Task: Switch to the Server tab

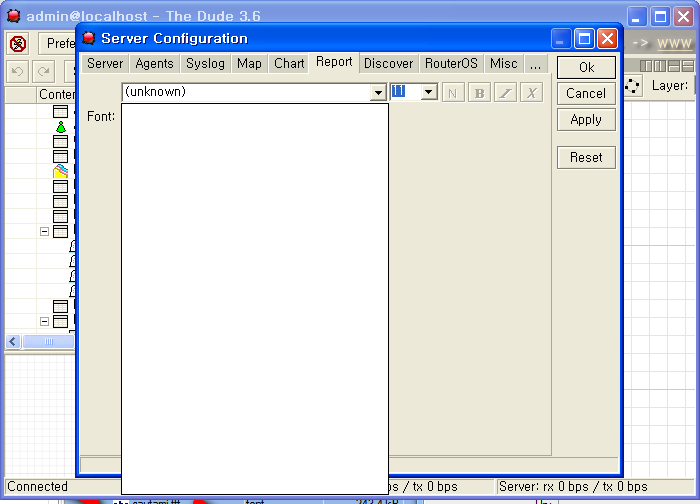Action: (105, 63)
